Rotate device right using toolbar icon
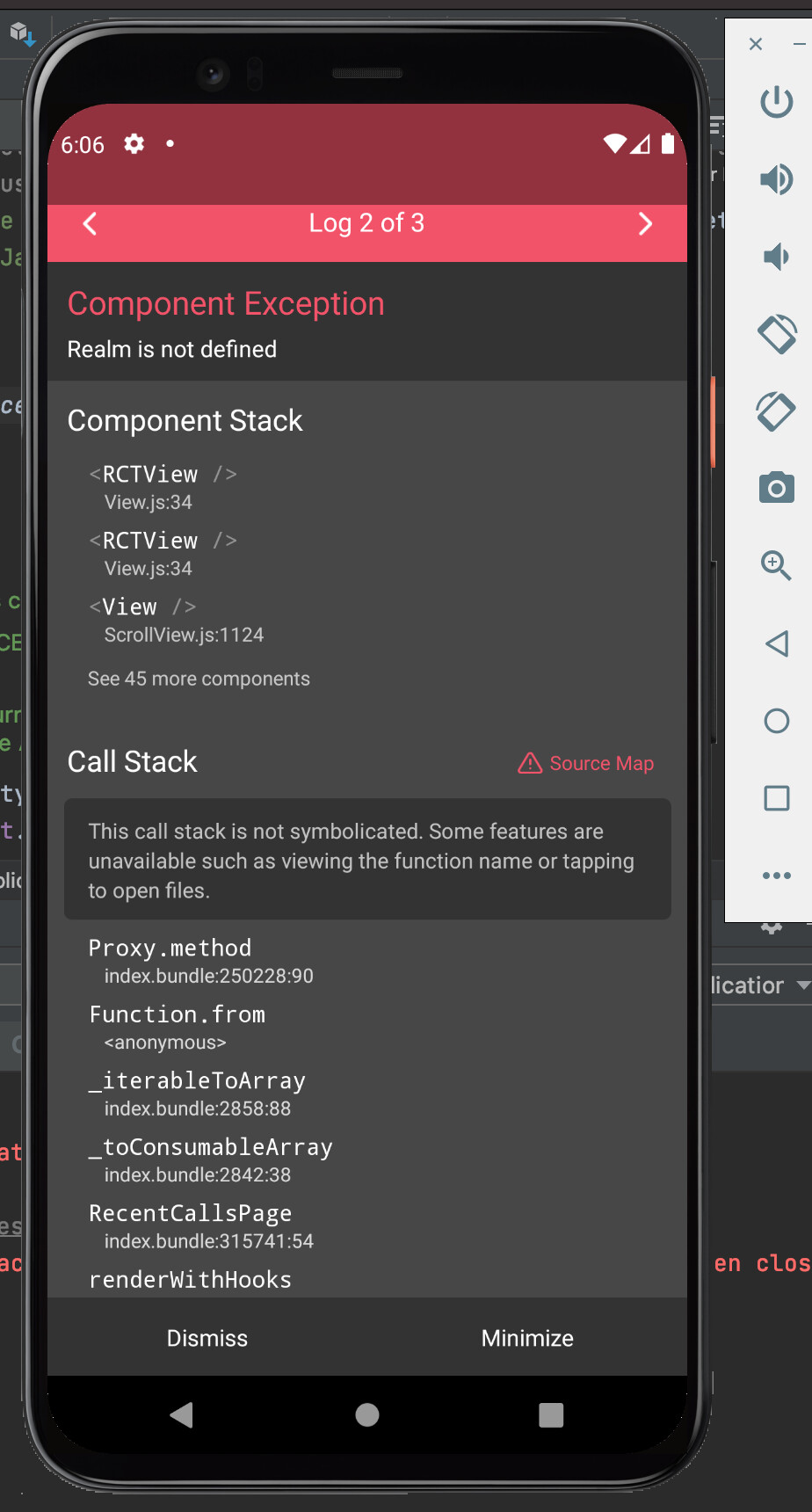This screenshot has width=812, height=1512. click(776, 411)
